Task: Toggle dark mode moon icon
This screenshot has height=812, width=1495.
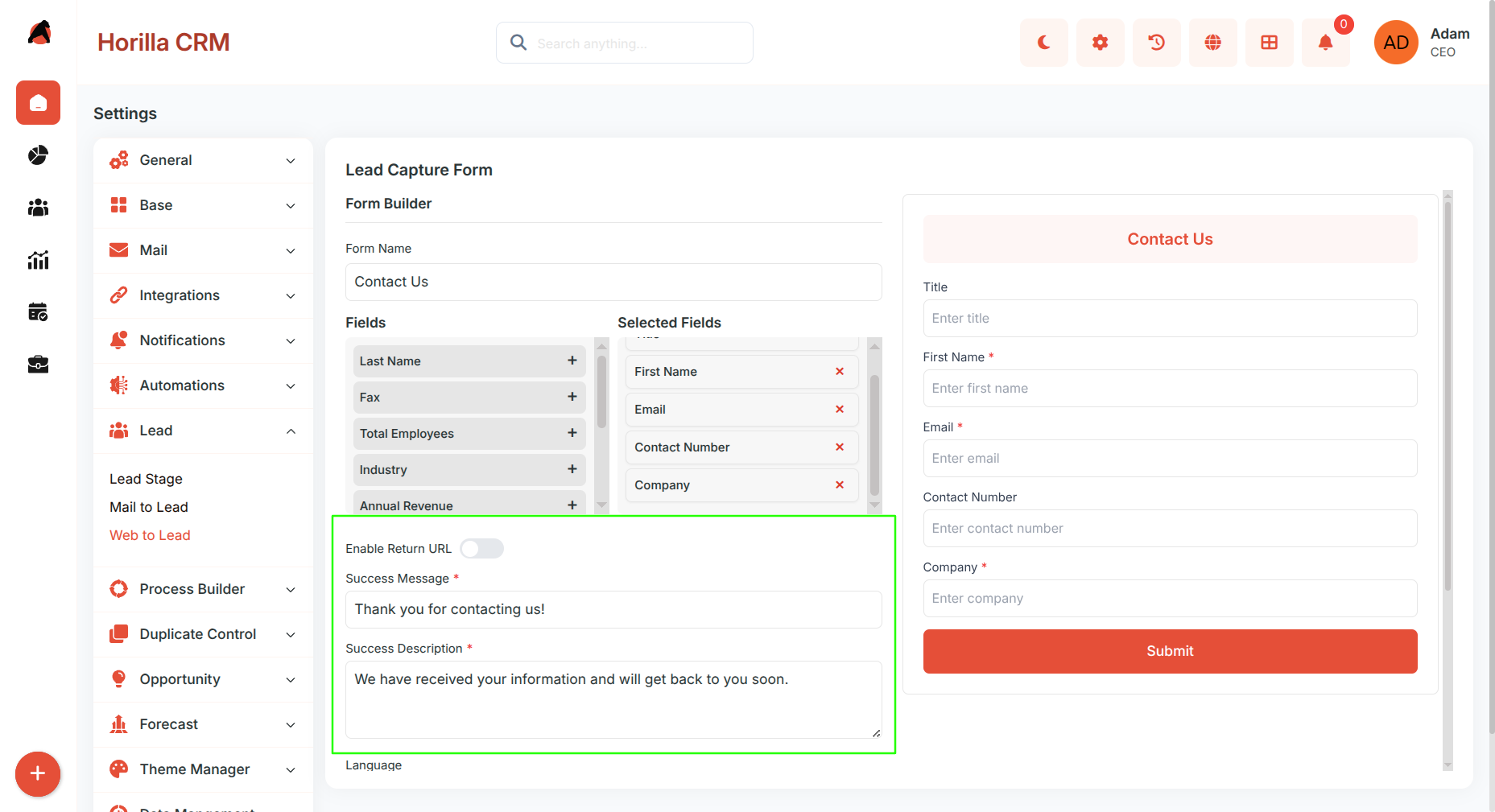Action: coord(1043,43)
